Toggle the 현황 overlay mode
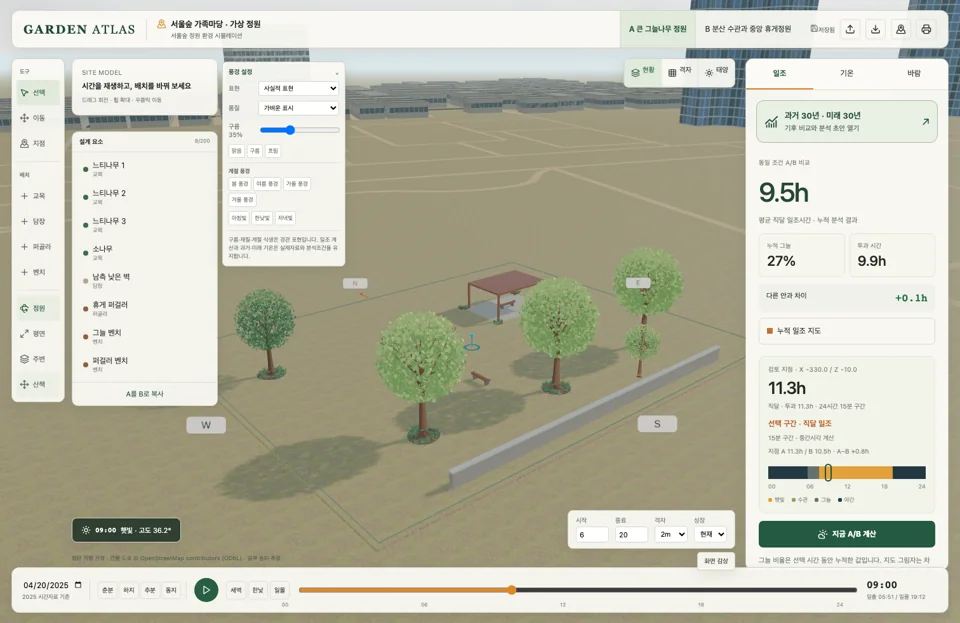This screenshot has width=960, height=623. tap(643, 72)
